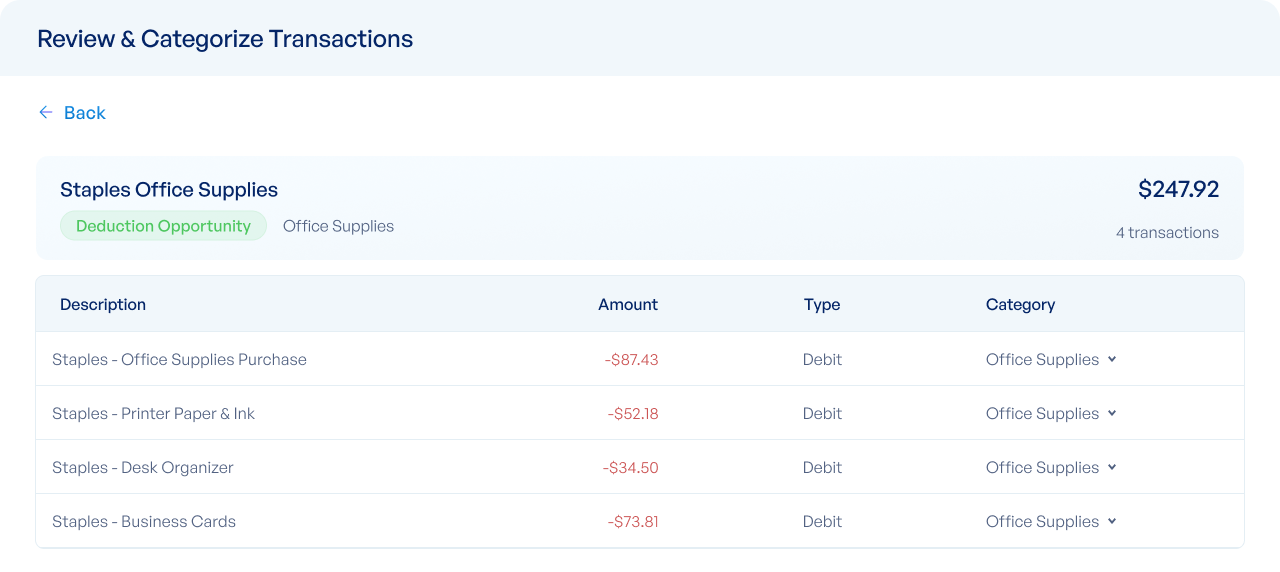Click the -$87.43 amount
The image size is (1280, 572).
631,360
